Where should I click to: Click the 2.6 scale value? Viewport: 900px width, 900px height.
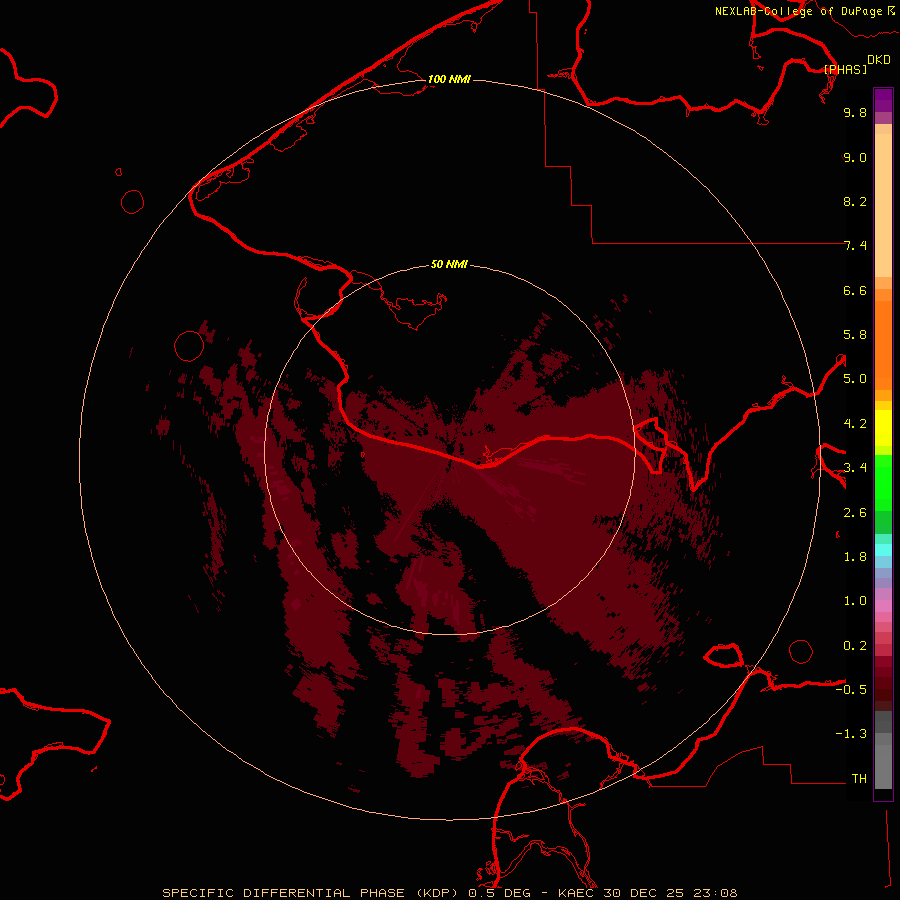tap(855, 513)
